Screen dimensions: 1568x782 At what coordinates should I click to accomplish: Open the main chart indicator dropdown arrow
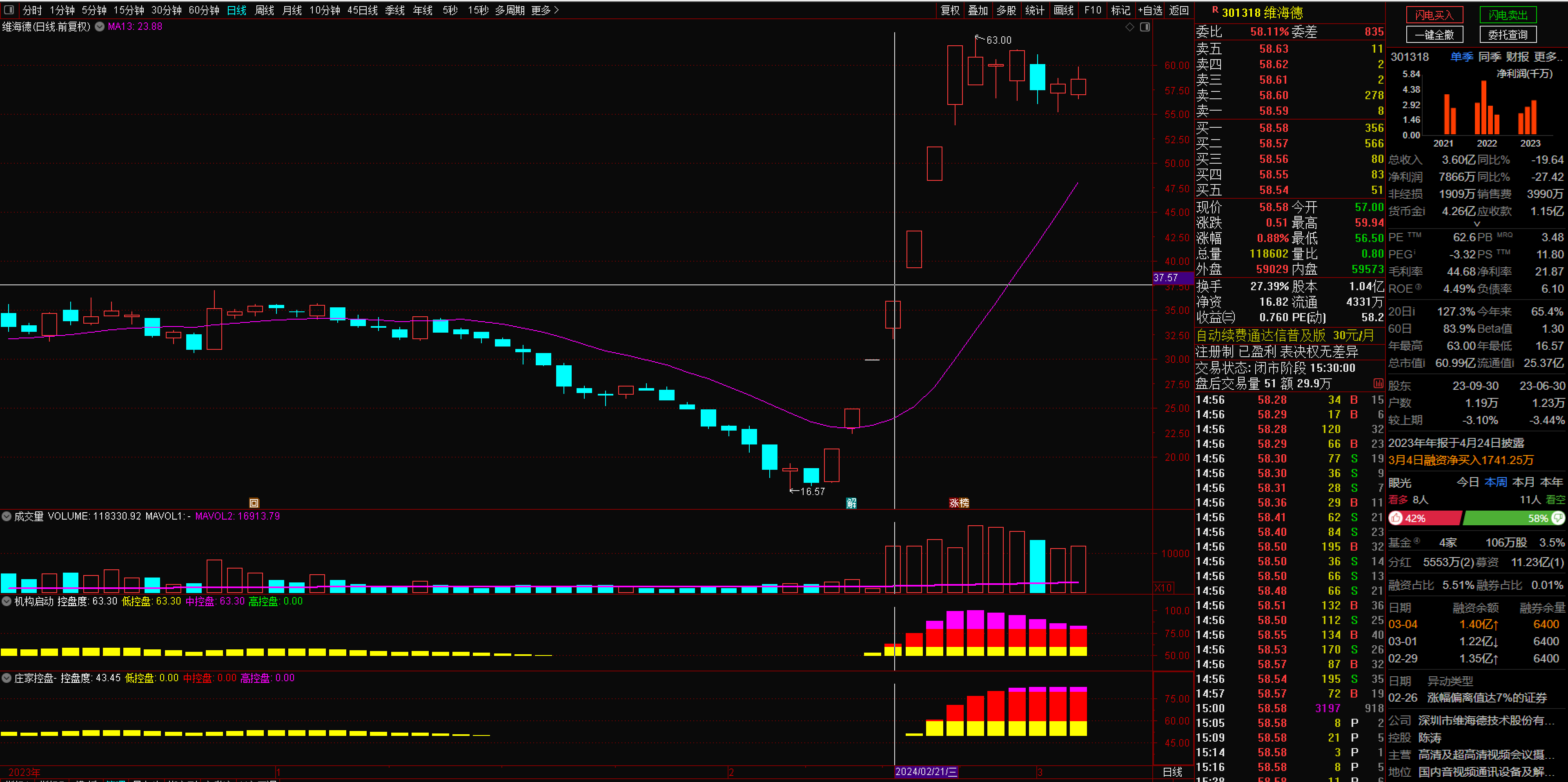[99, 27]
